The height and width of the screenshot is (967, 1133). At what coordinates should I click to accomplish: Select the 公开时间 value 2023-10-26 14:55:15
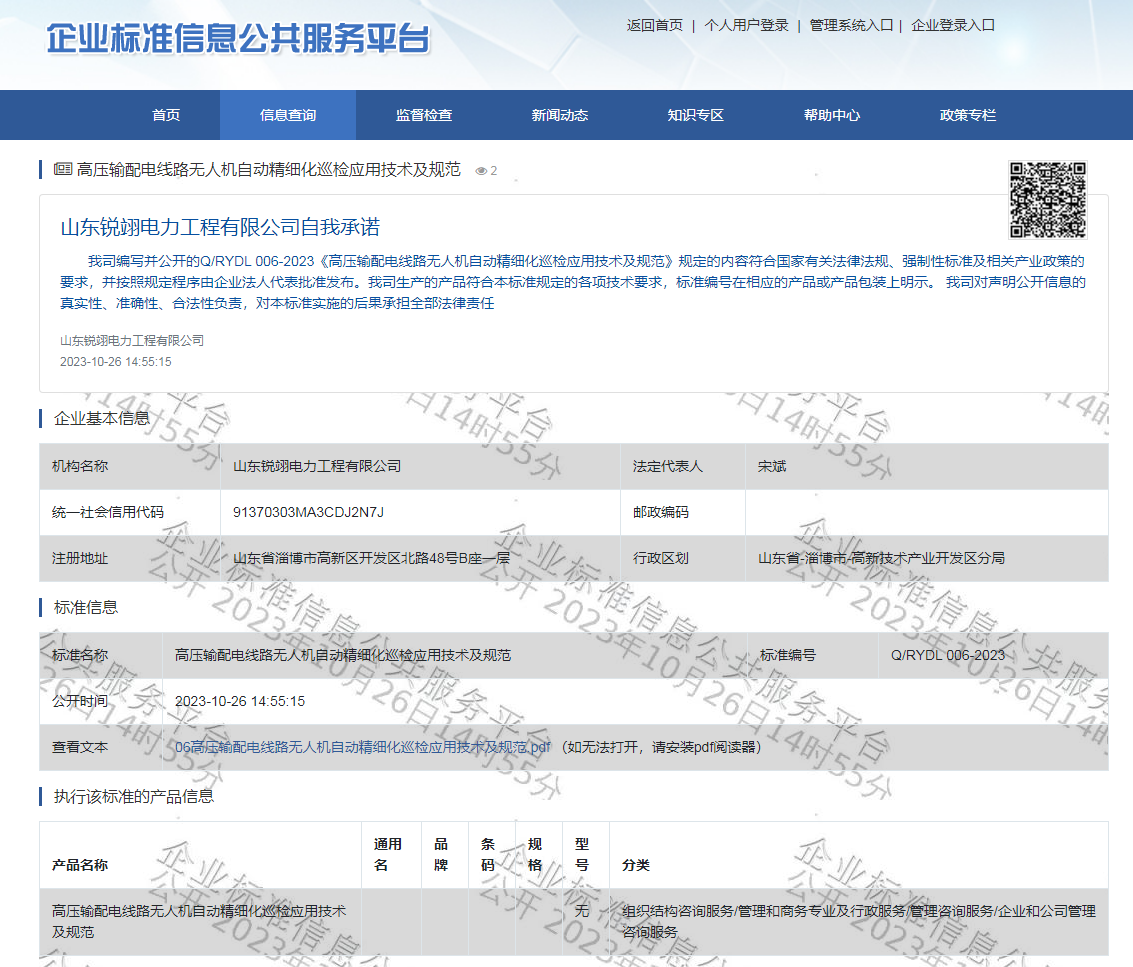pos(240,701)
